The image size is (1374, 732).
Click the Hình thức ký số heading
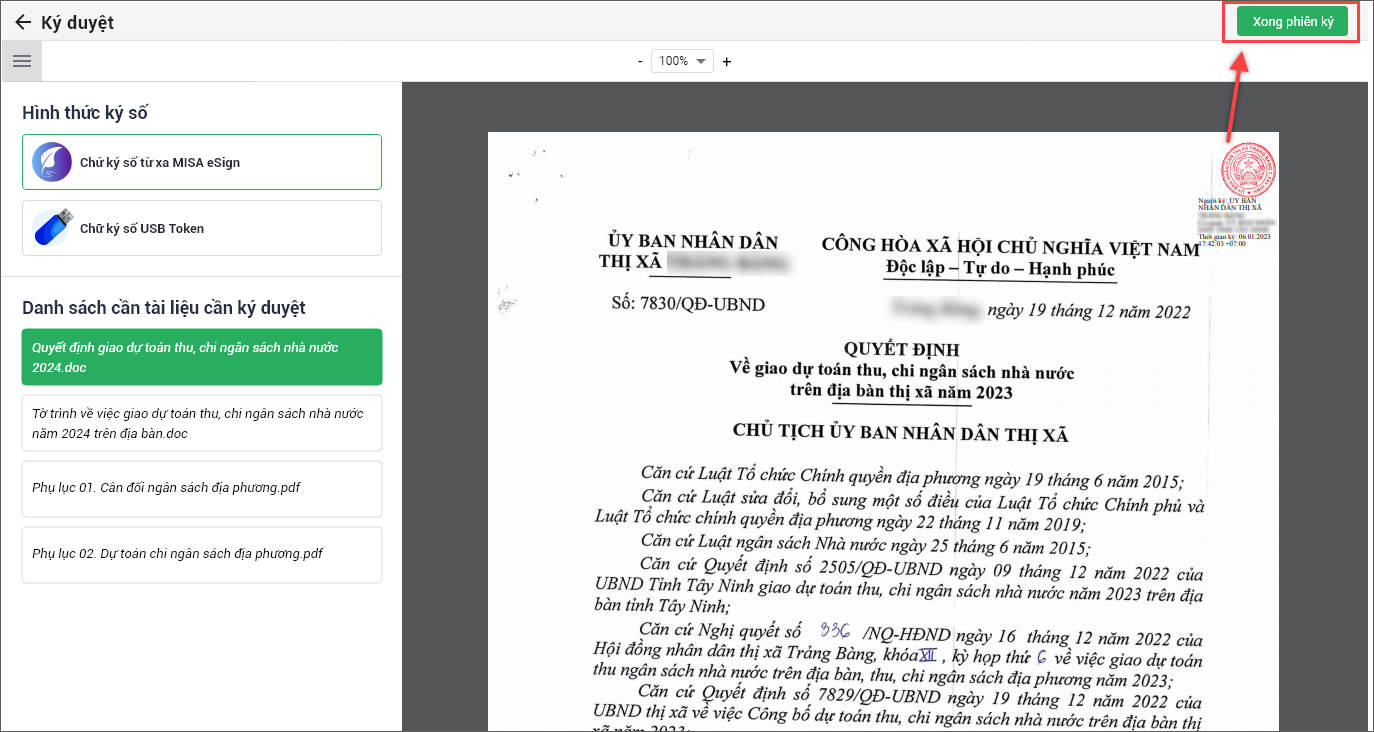(x=85, y=113)
